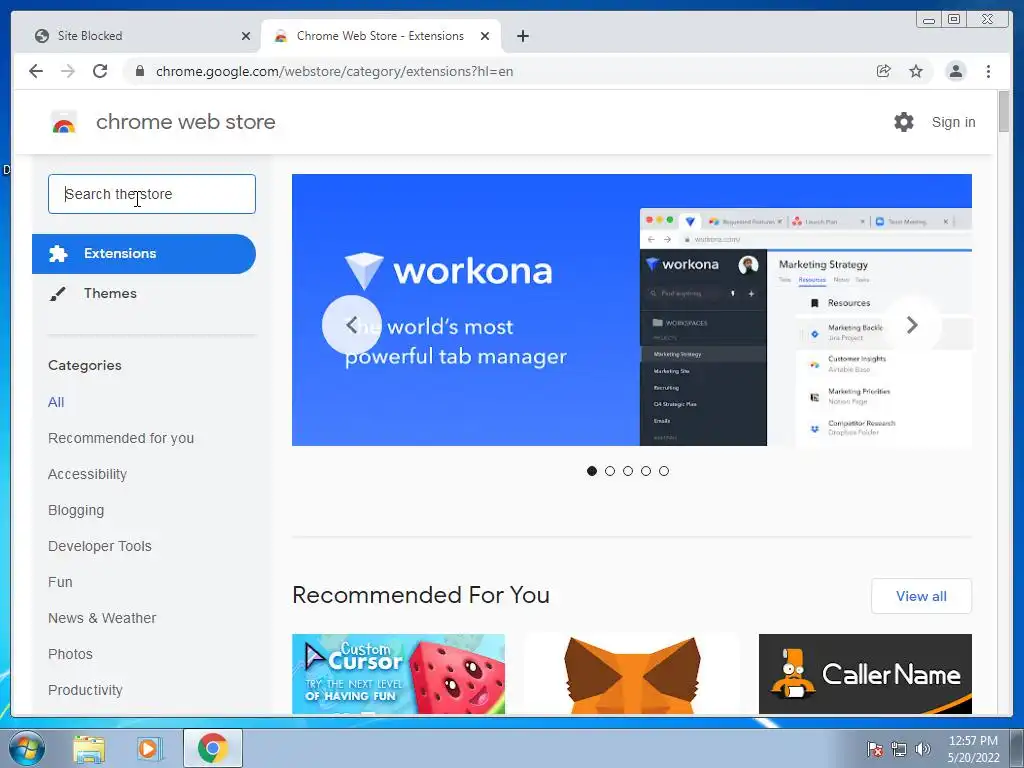Viewport: 1024px width, 768px height.
Task: Choose the Photos category
Action: click(x=70, y=654)
